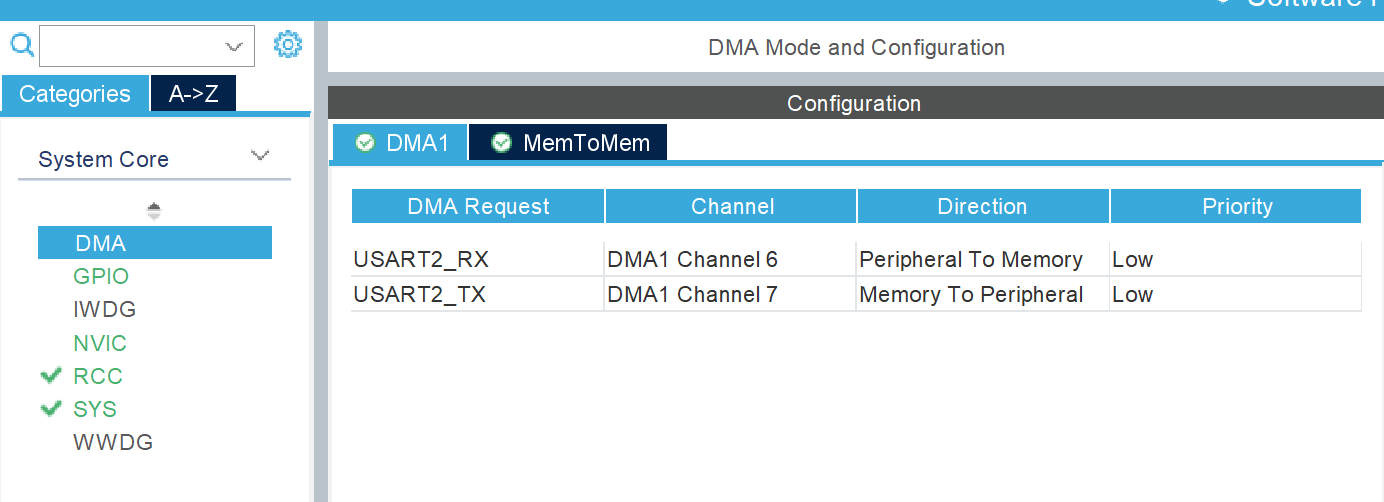Image resolution: width=1384 pixels, height=502 pixels.
Task: Click the Low priority cell for USART2_RX
Action: [1235, 260]
